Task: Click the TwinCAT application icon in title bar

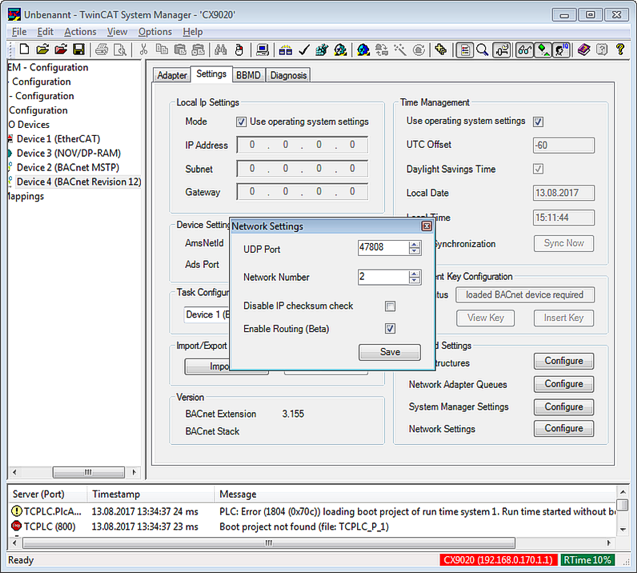Action: (x=14, y=15)
